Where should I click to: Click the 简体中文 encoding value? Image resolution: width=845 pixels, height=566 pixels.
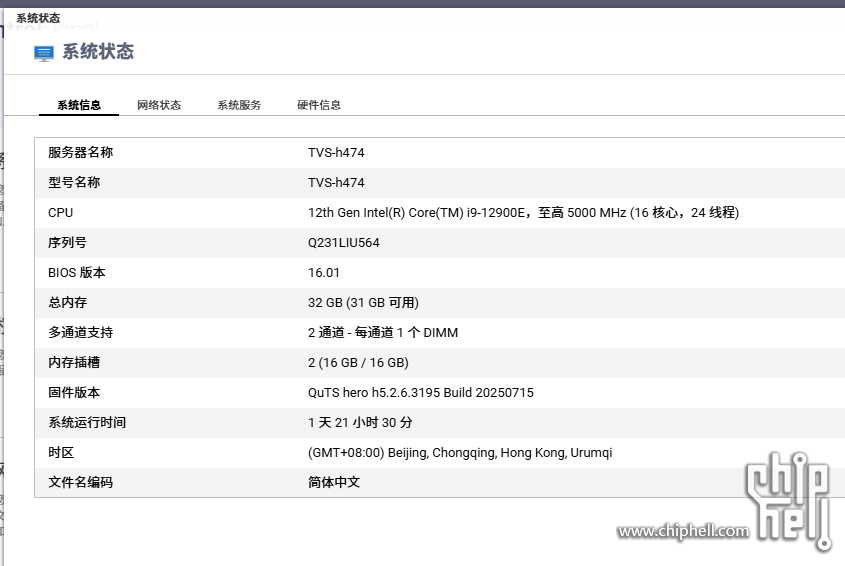pos(334,482)
